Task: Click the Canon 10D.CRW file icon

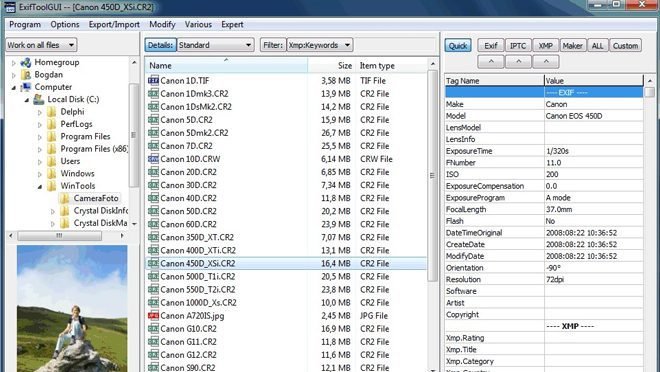Action: click(153, 159)
